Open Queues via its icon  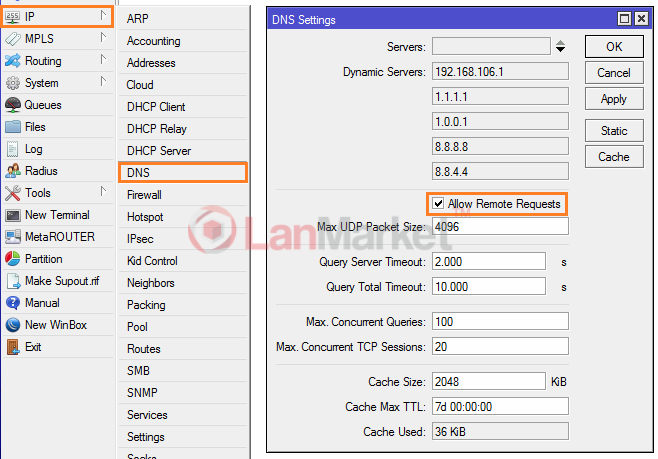click(x=13, y=105)
